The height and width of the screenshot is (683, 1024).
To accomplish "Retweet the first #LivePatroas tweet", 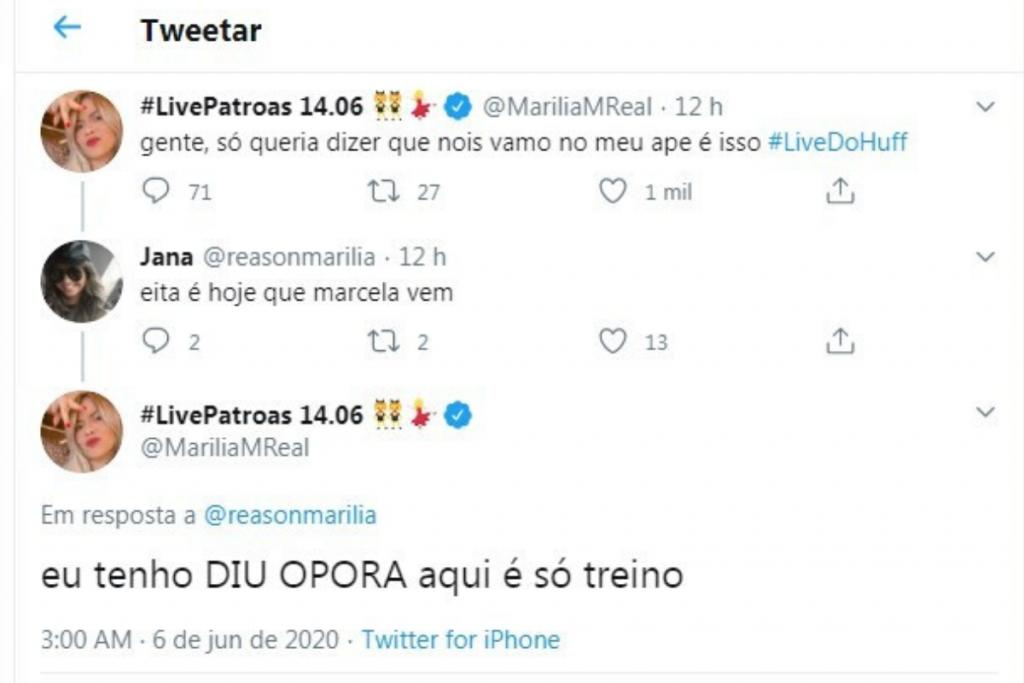I will tap(383, 191).
